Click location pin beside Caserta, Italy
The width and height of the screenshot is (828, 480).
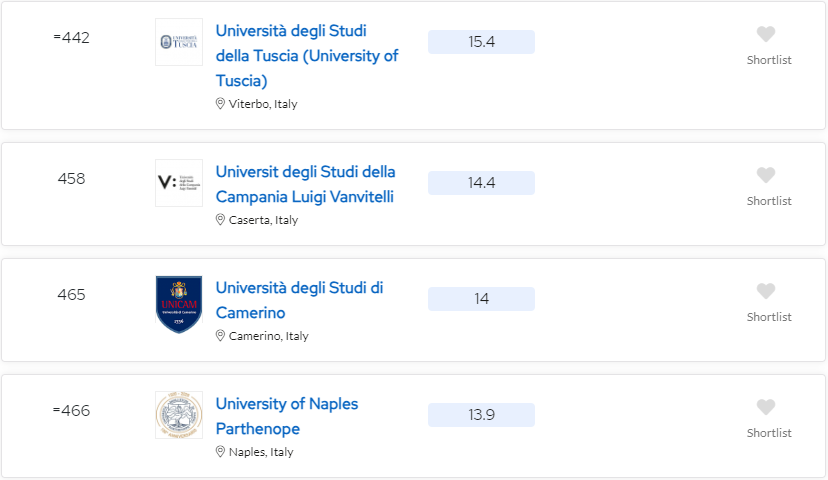pyautogui.click(x=220, y=220)
